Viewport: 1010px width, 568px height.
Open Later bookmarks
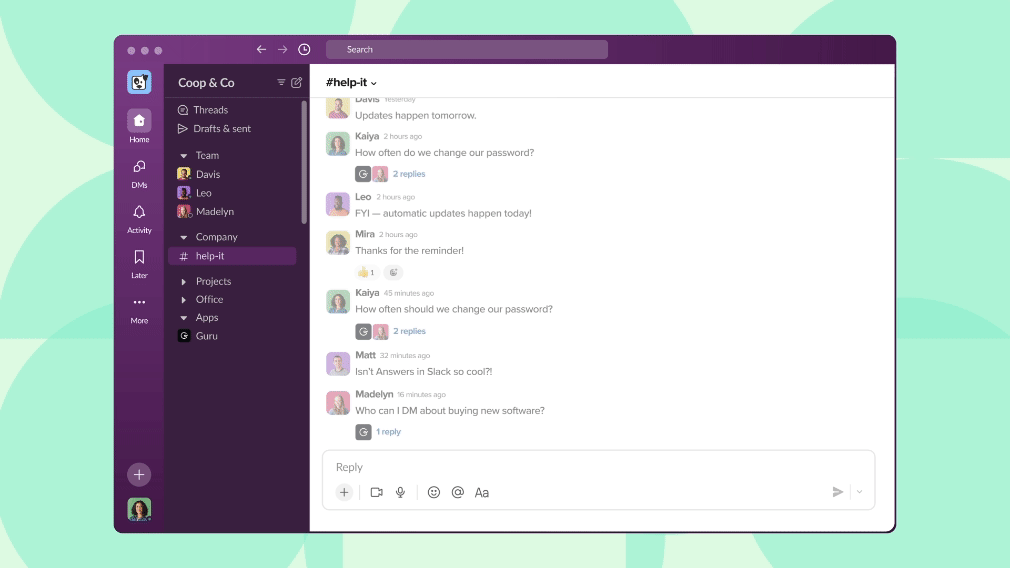(139, 264)
